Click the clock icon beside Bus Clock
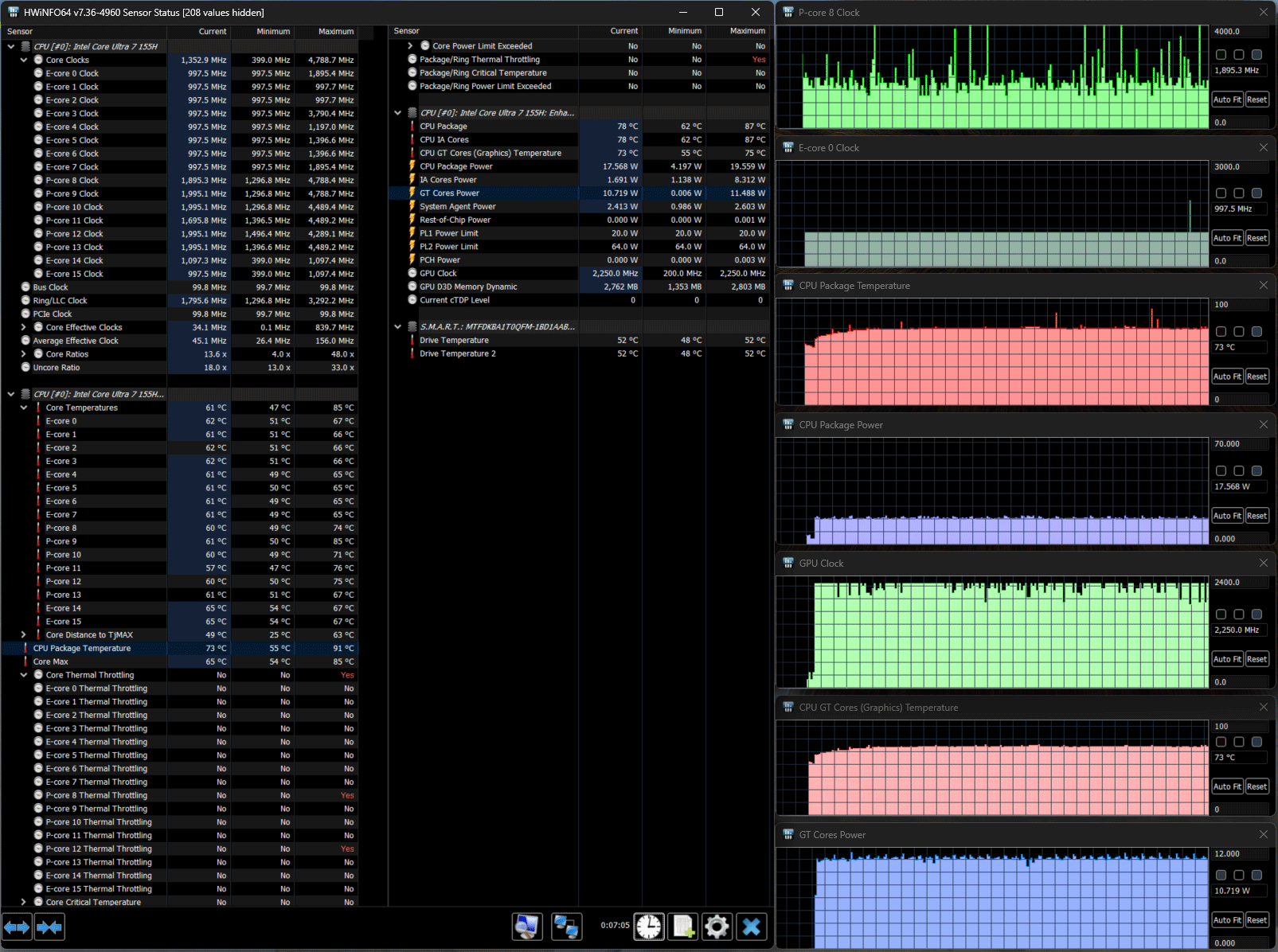This screenshot has width=1278, height=952. [x=25, y=287]
